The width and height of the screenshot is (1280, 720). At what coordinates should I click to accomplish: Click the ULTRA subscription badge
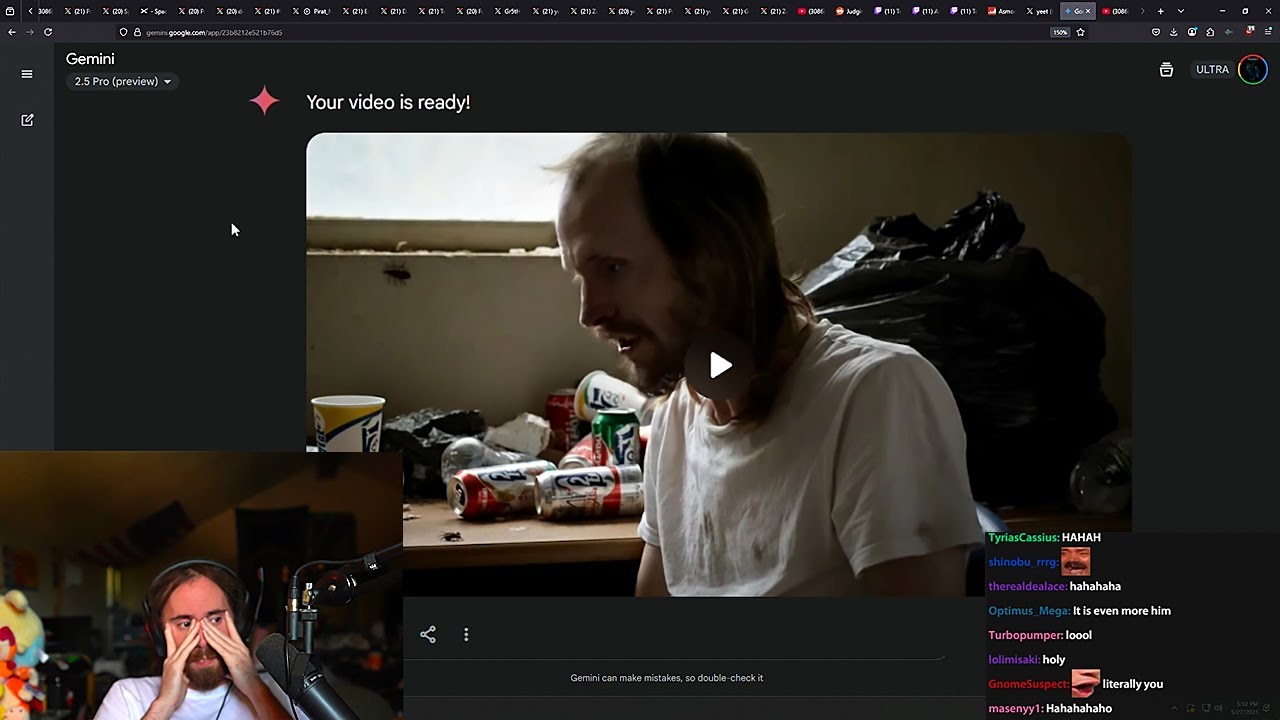1212,69
